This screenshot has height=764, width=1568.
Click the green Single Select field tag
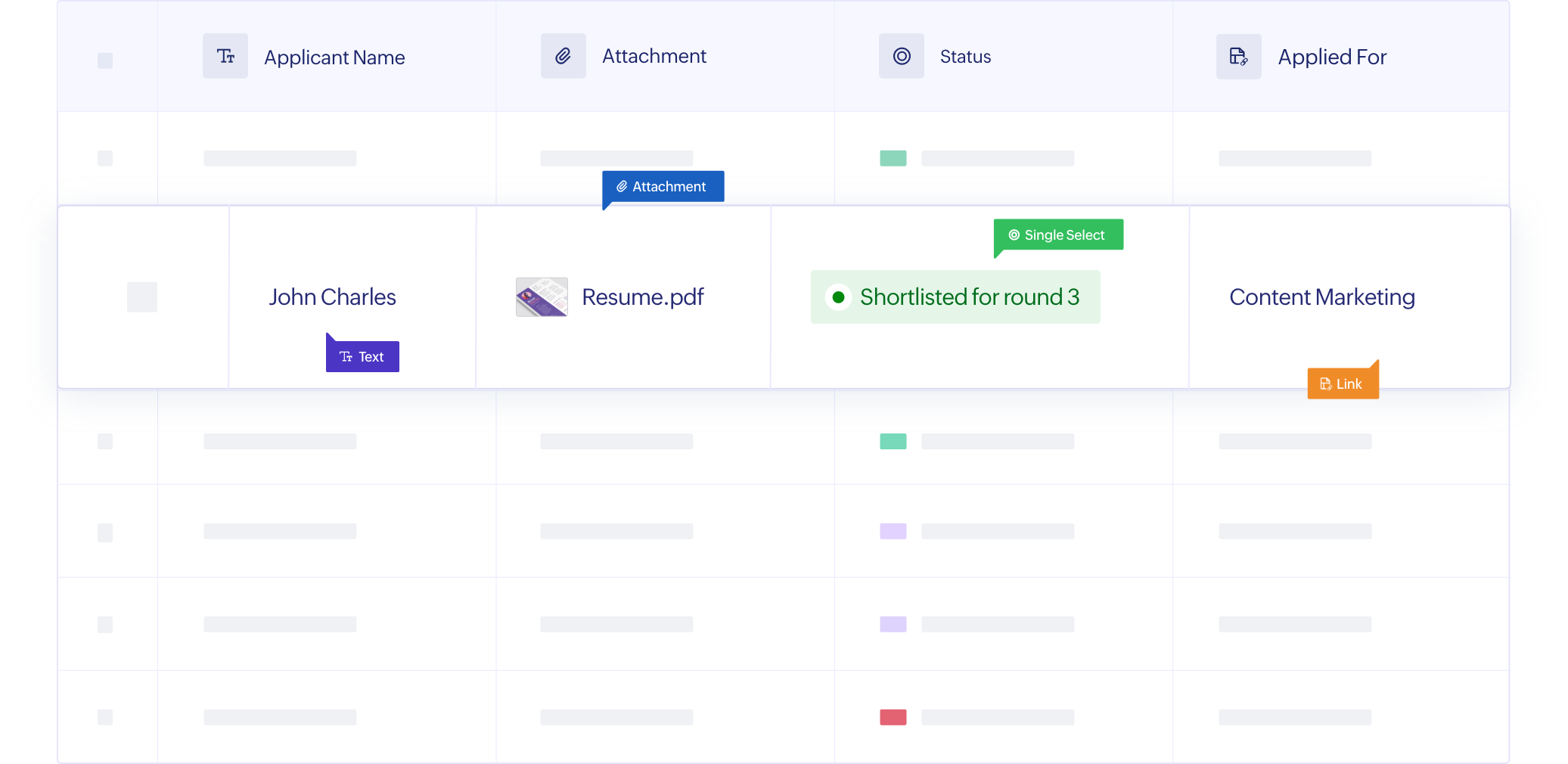point(1058,235)
